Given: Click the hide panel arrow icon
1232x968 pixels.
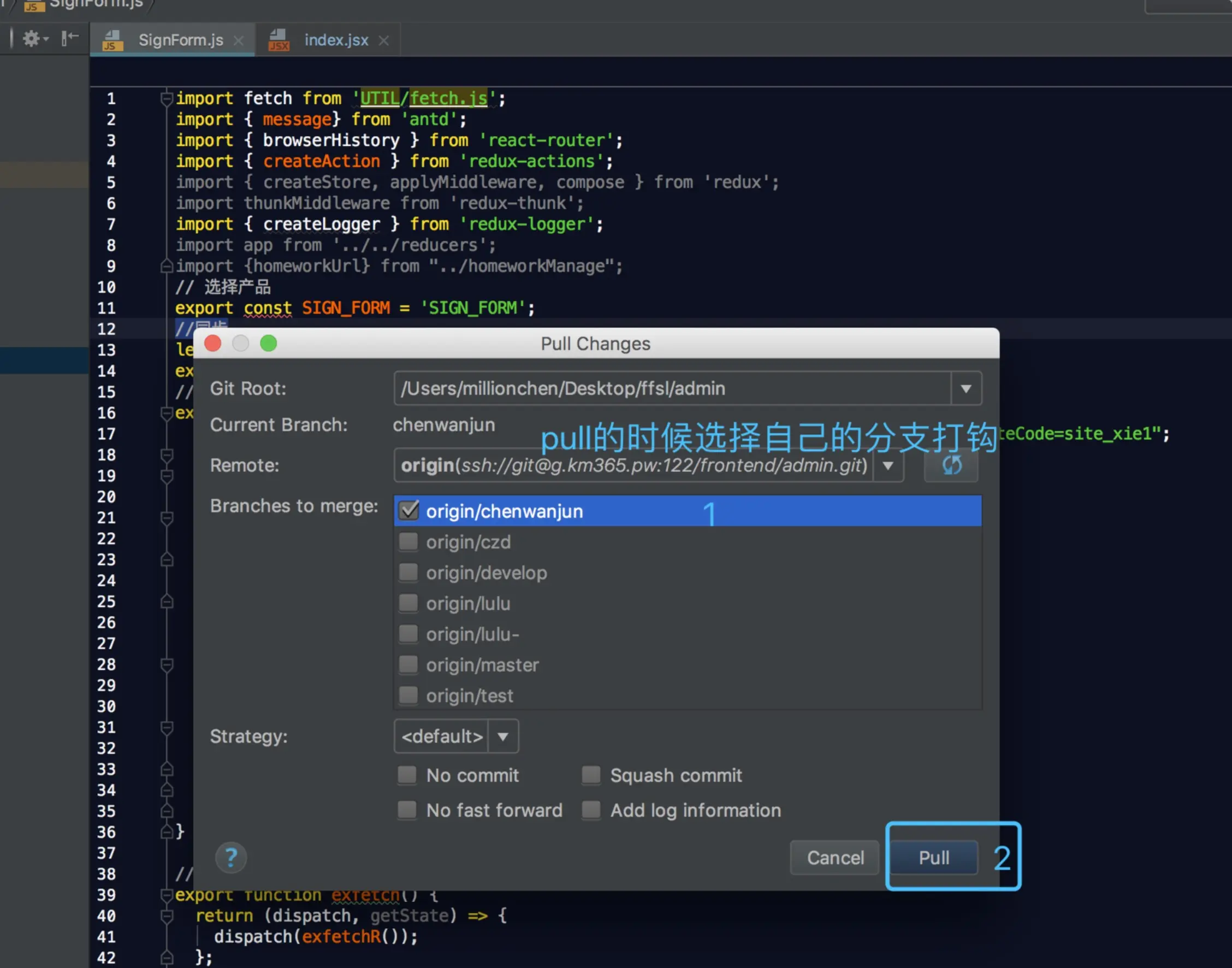Looking at the screenshot, I should [70, 38].
